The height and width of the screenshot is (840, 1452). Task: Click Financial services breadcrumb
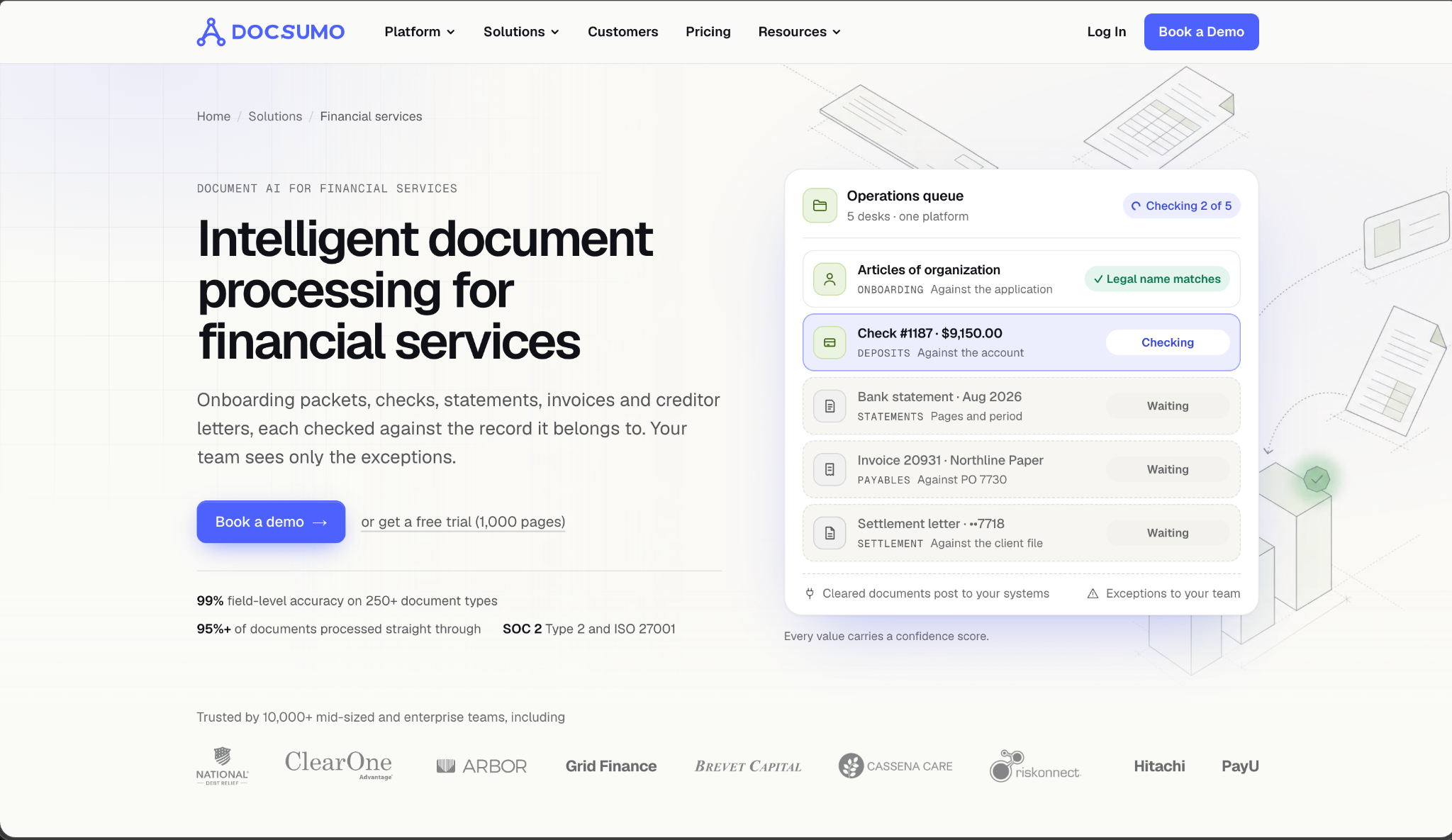371,116
